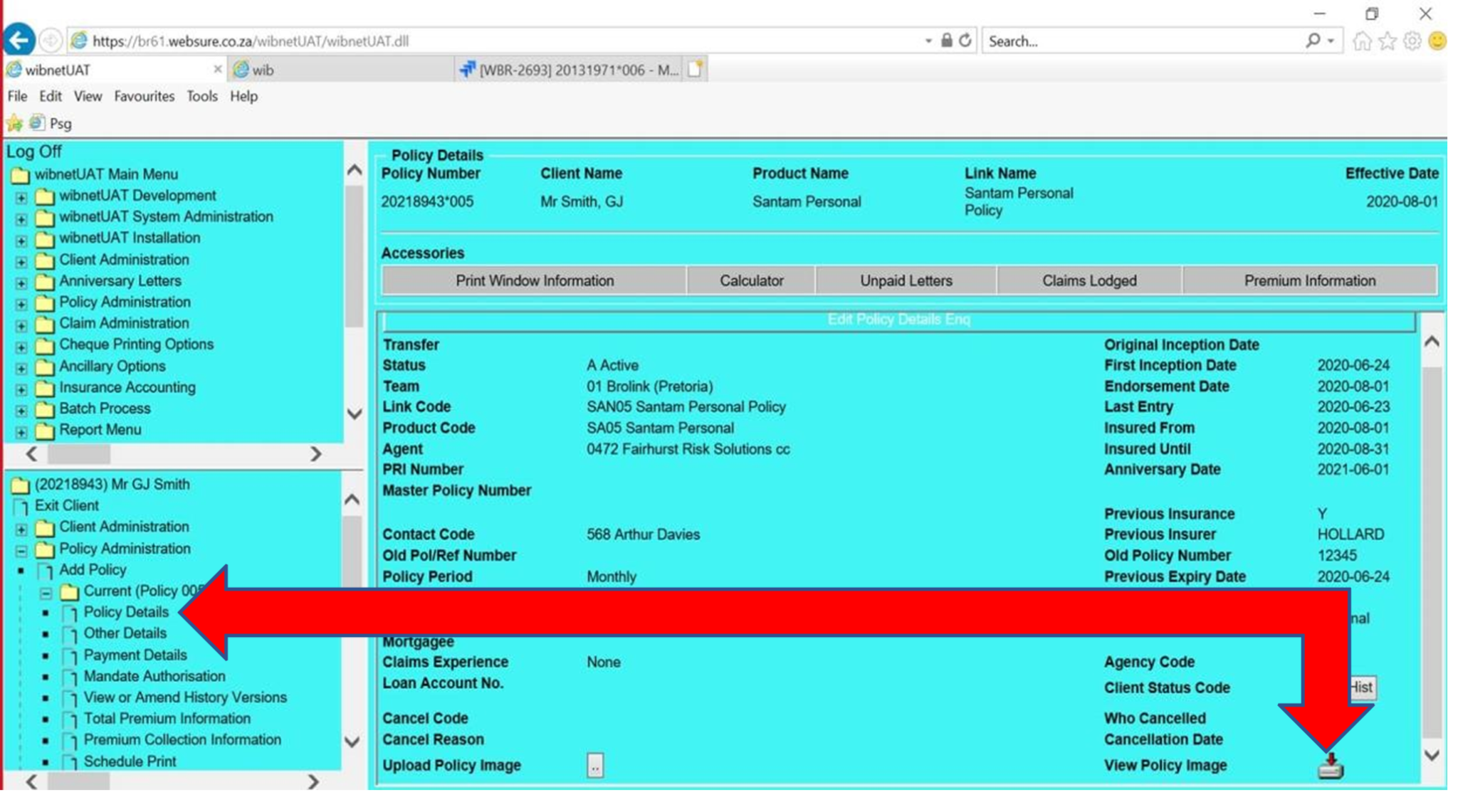
Task: Select Payment Details tree item
Action: 135,655
